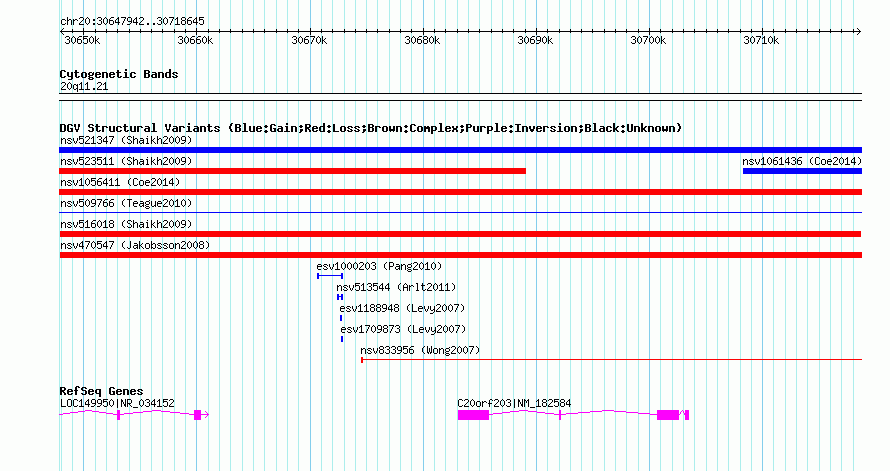Open C20orf203|NM_182584 gene label
890x471 pixels.
coord(514,403)
